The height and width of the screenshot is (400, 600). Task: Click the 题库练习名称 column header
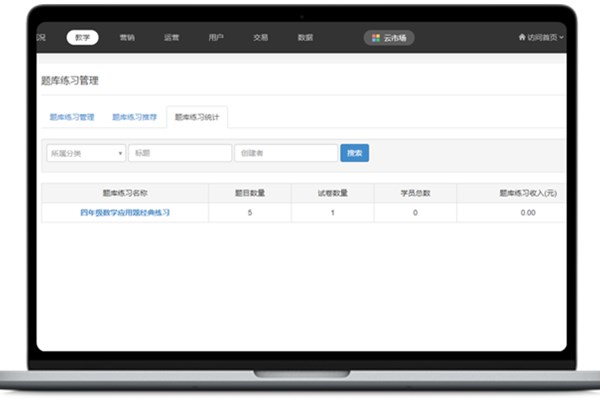coord(125,193)
